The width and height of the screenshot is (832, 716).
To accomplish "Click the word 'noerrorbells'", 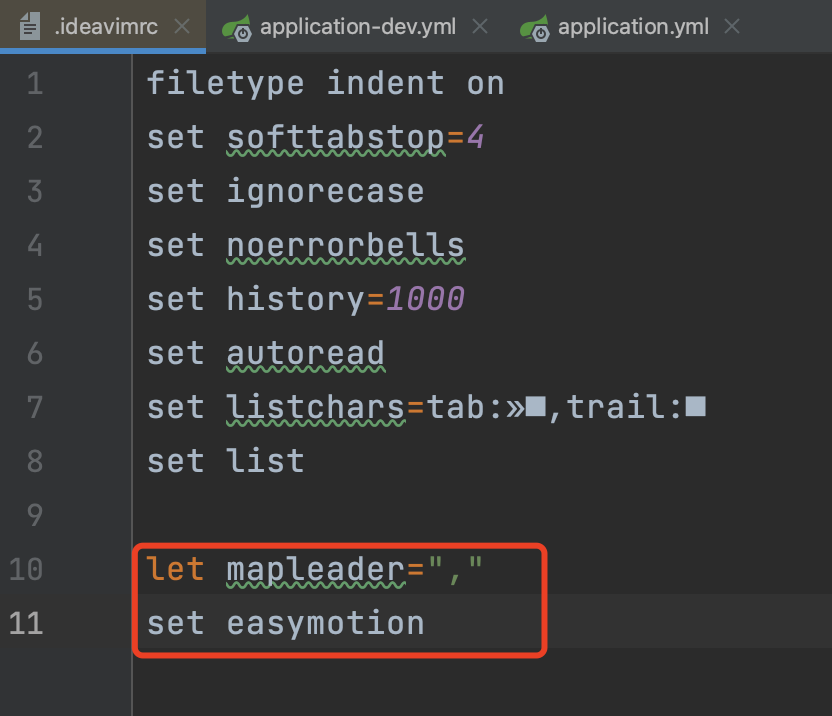I will [345, 246].
